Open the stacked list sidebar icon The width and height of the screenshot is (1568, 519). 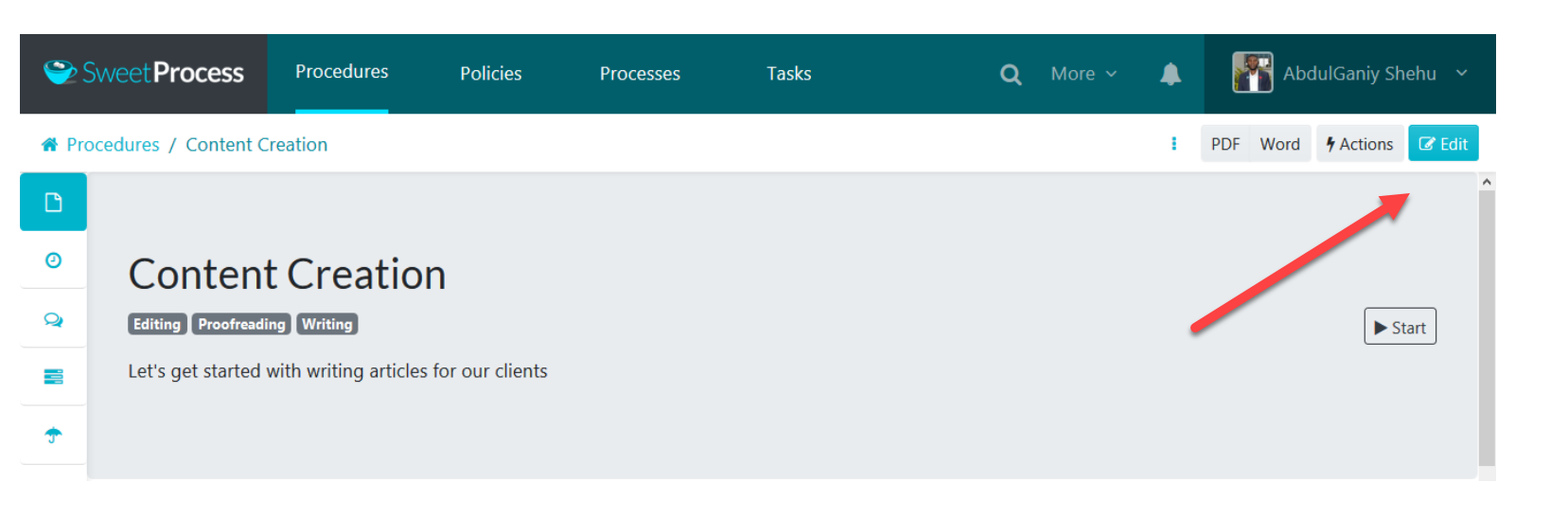(x=53, y=377)
